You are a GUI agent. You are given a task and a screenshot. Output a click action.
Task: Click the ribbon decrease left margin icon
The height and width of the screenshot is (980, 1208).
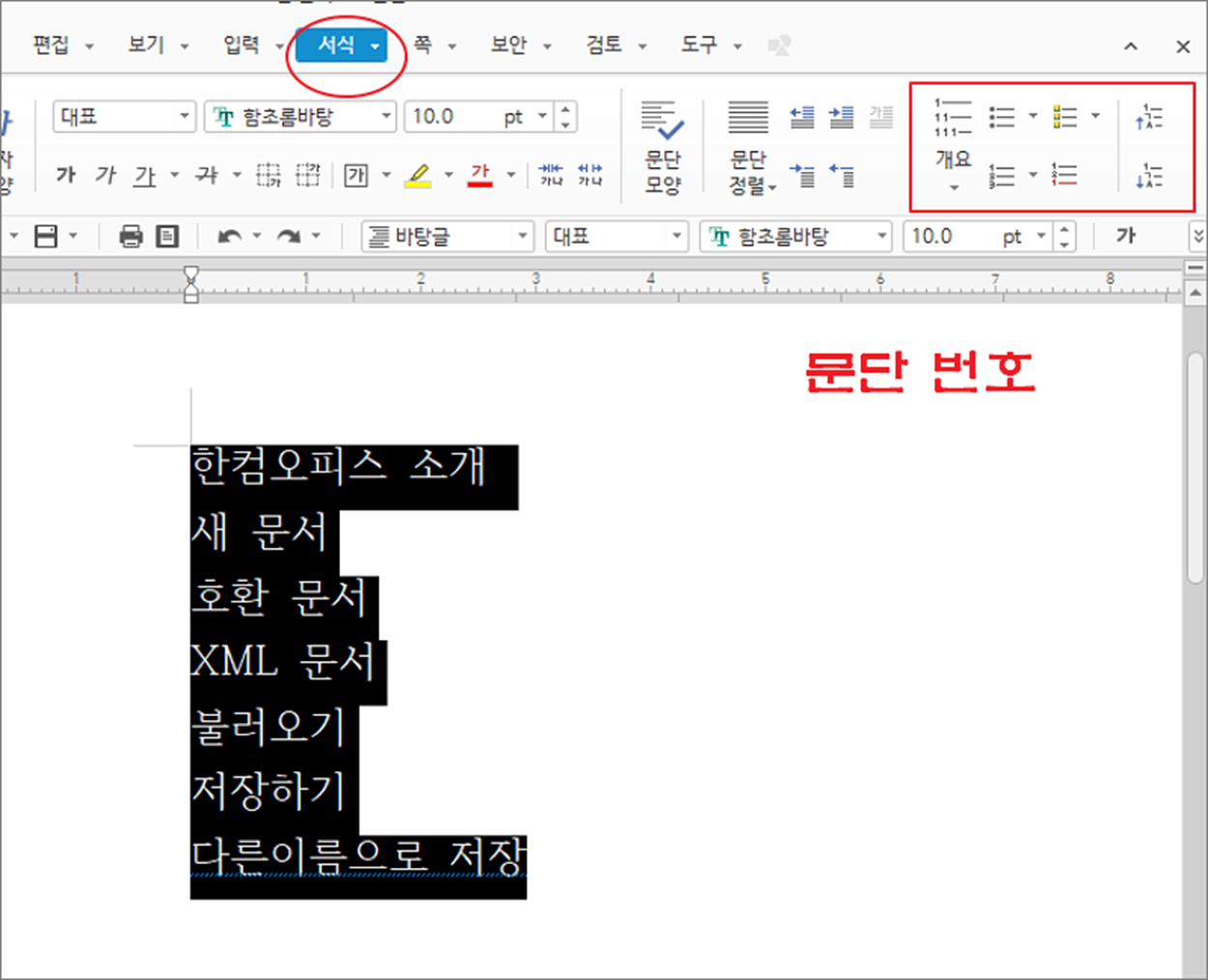(x=802, y=118)
